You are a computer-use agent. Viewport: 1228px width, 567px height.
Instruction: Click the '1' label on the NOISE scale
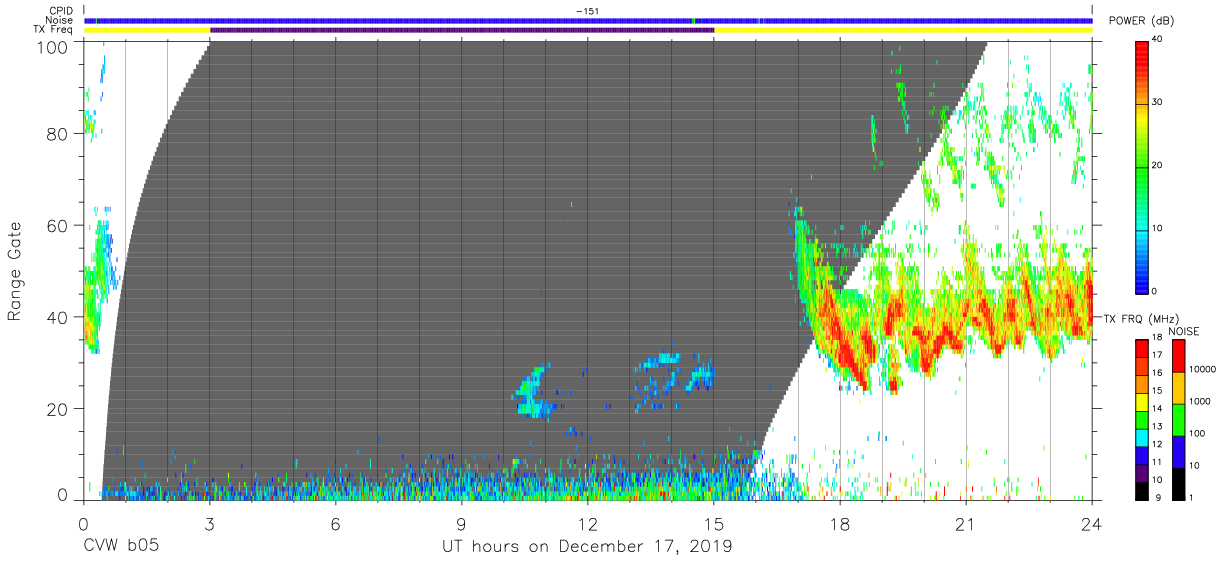[x=1192, y=497]
